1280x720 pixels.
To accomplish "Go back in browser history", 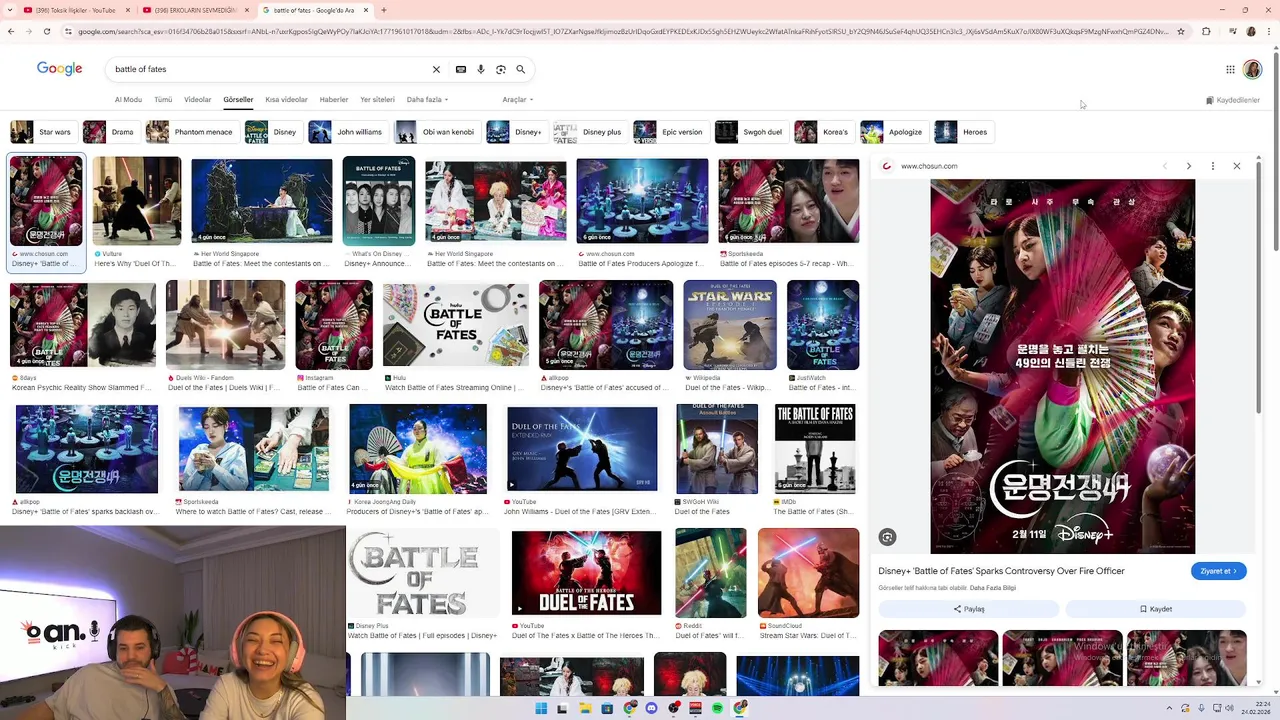I will point(11,31).
